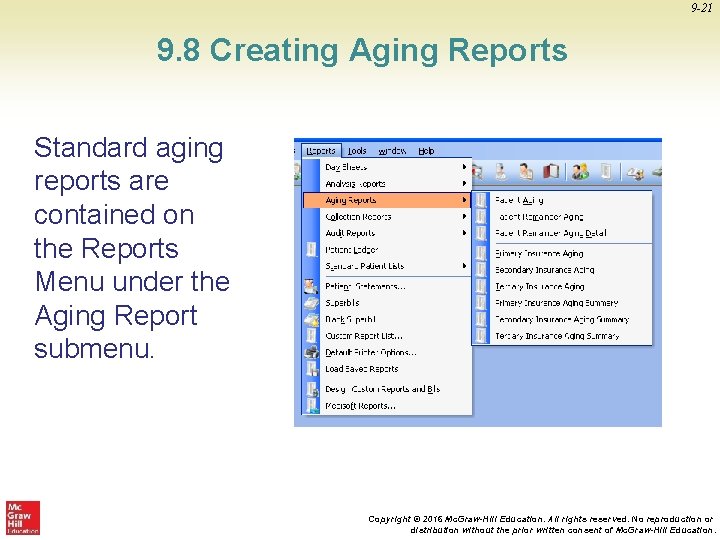The image size is (720, 540).
Task: Choose Patient Statements... menu entry
Action: coord(387,286)
